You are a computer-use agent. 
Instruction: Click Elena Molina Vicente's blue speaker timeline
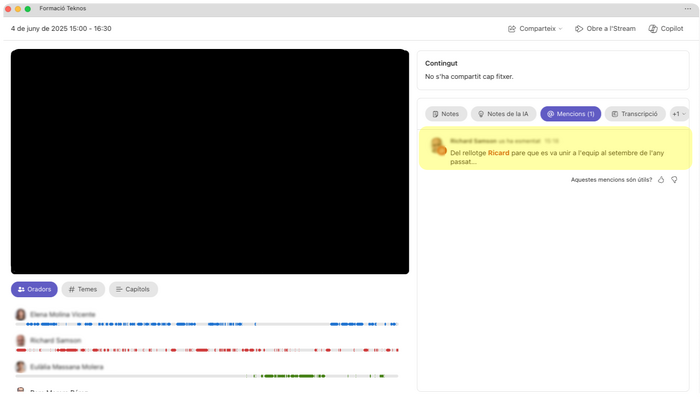[207, 324]
